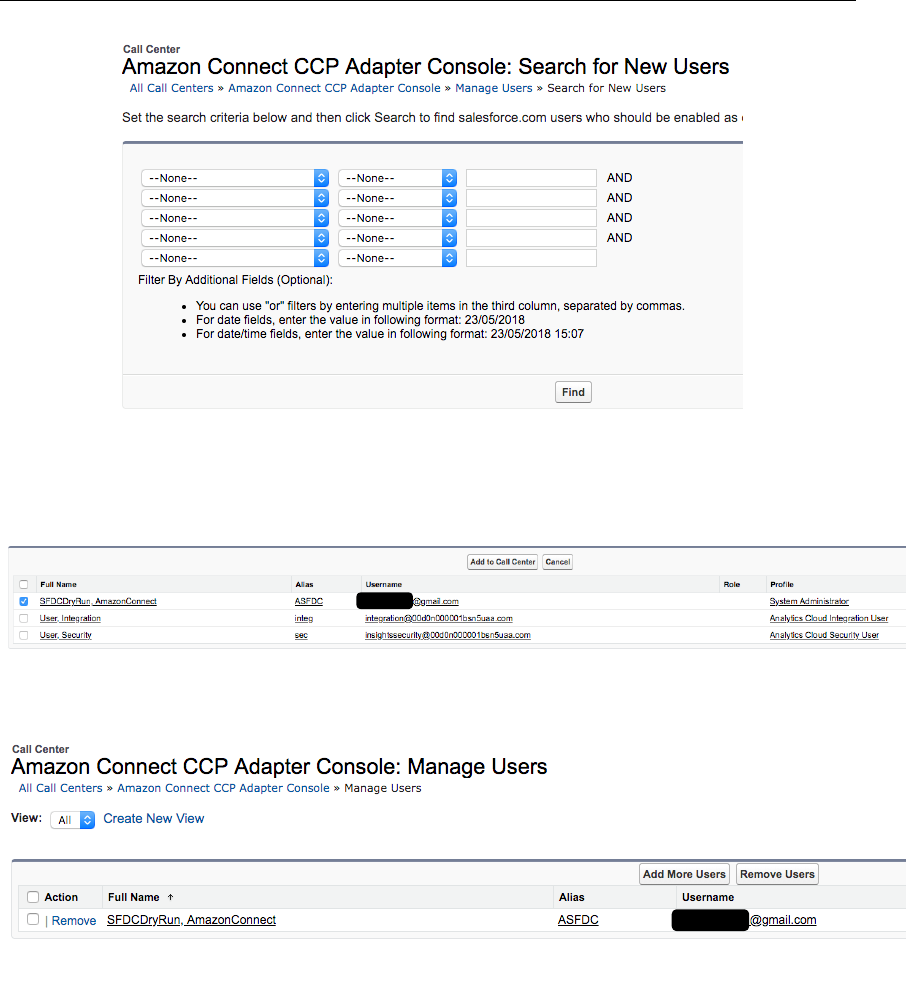Open the fourth row field filter dropdown
Screen dimensions: 906x994
[235, 238]
